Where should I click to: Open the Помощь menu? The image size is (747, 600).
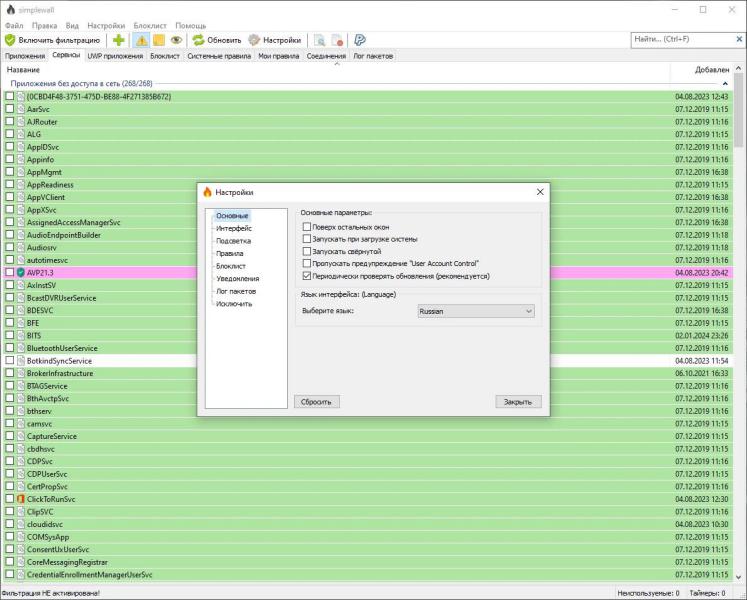pos(191,25)
